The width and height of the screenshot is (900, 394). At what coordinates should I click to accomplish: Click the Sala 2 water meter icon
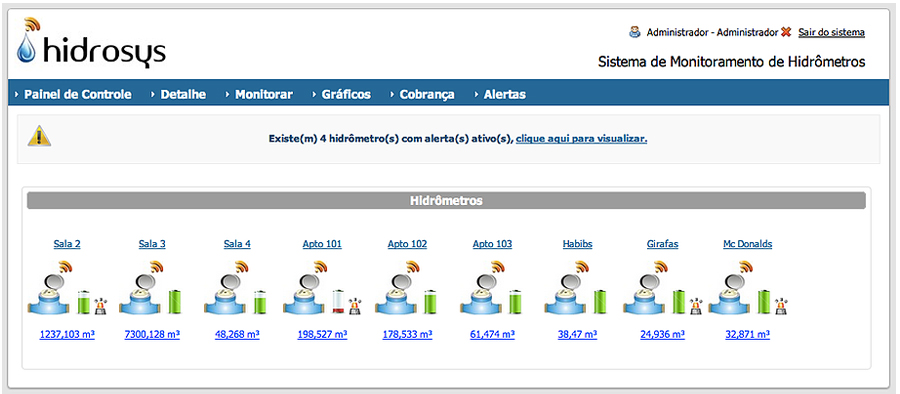(50, 294)
